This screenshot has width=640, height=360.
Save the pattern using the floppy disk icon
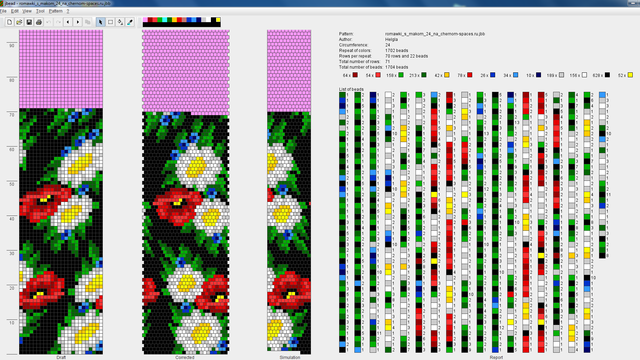[29, 22]
